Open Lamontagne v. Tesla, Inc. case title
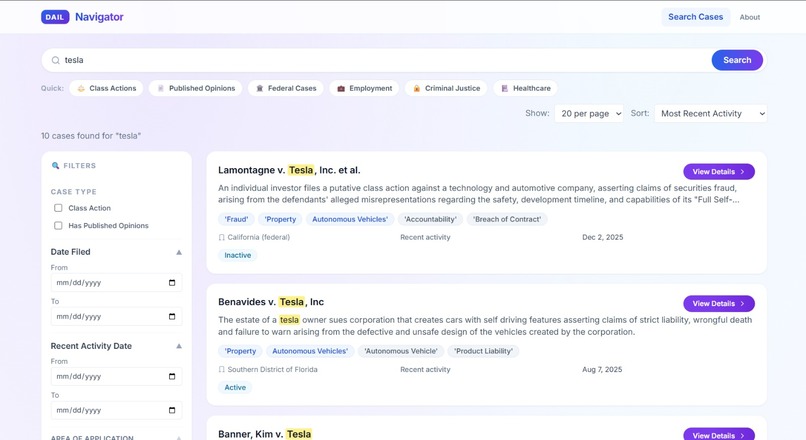Viewport: 806px width, 440px height. (x=289, y=170)
